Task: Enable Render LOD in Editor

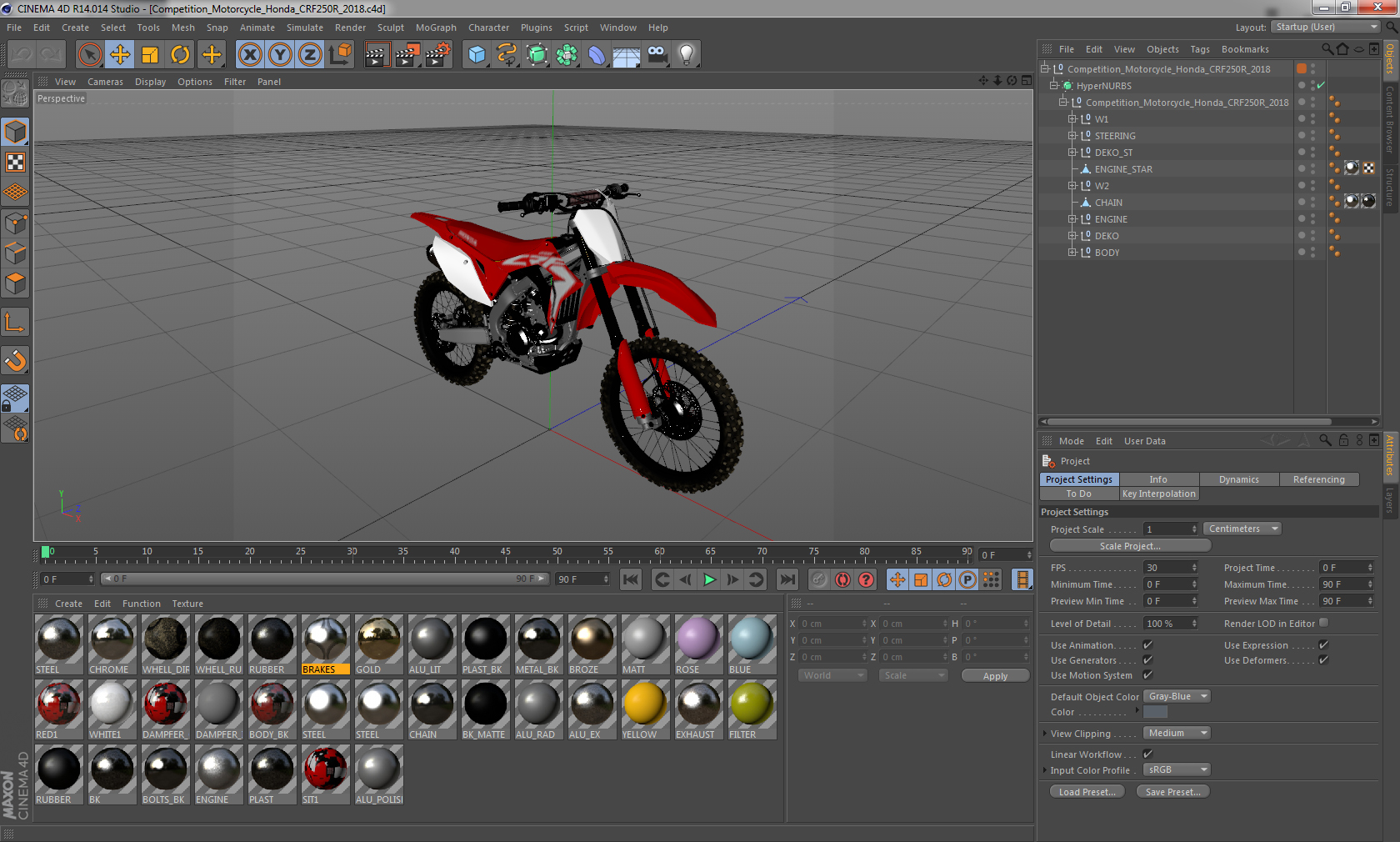Action: (x=1323, y=623)
